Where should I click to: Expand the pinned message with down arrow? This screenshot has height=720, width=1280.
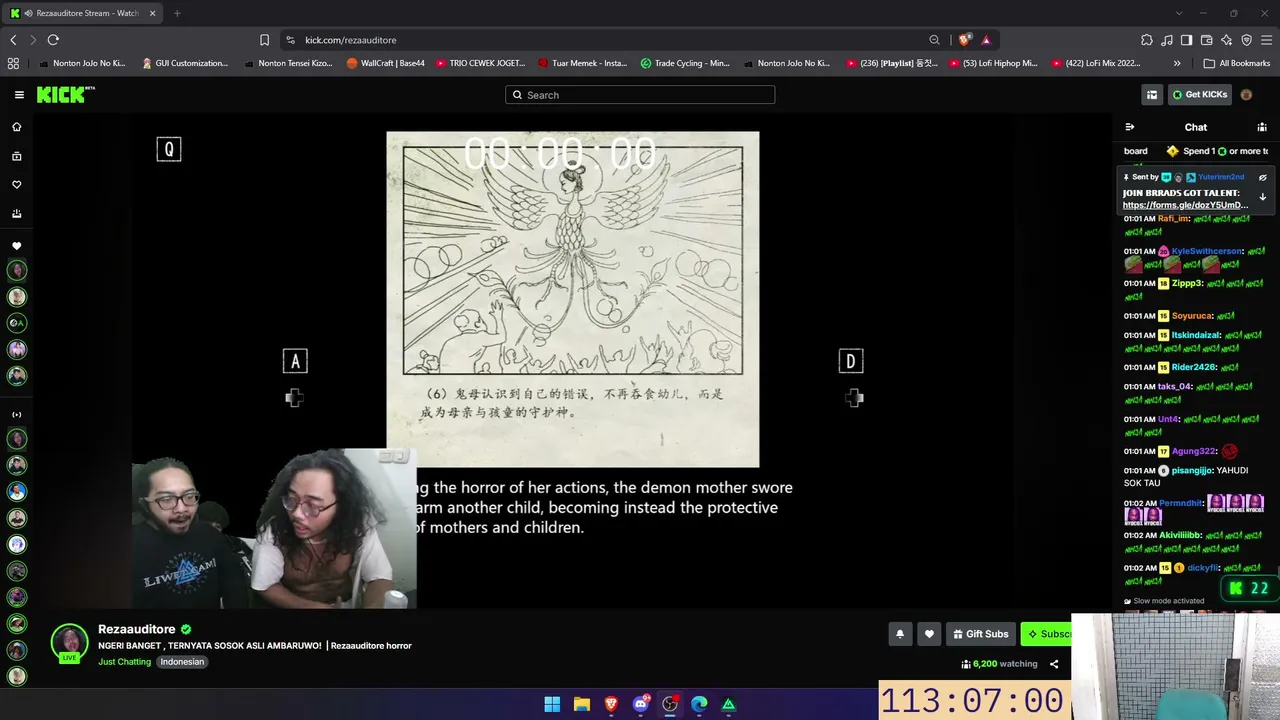(1262, 197)
